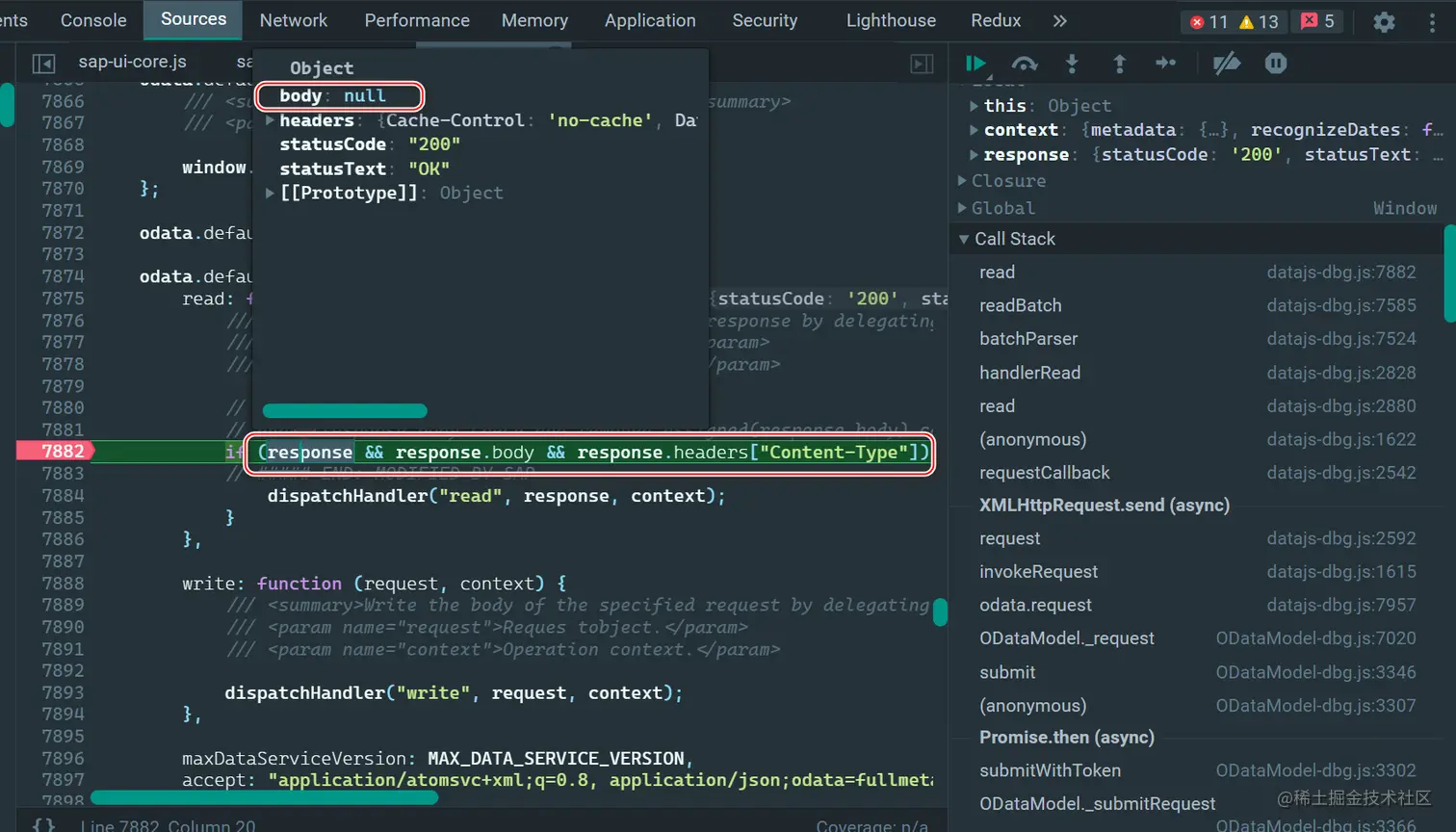Toggle pause on exceptions button
1456x832 pixels.
click(1276, 64)
